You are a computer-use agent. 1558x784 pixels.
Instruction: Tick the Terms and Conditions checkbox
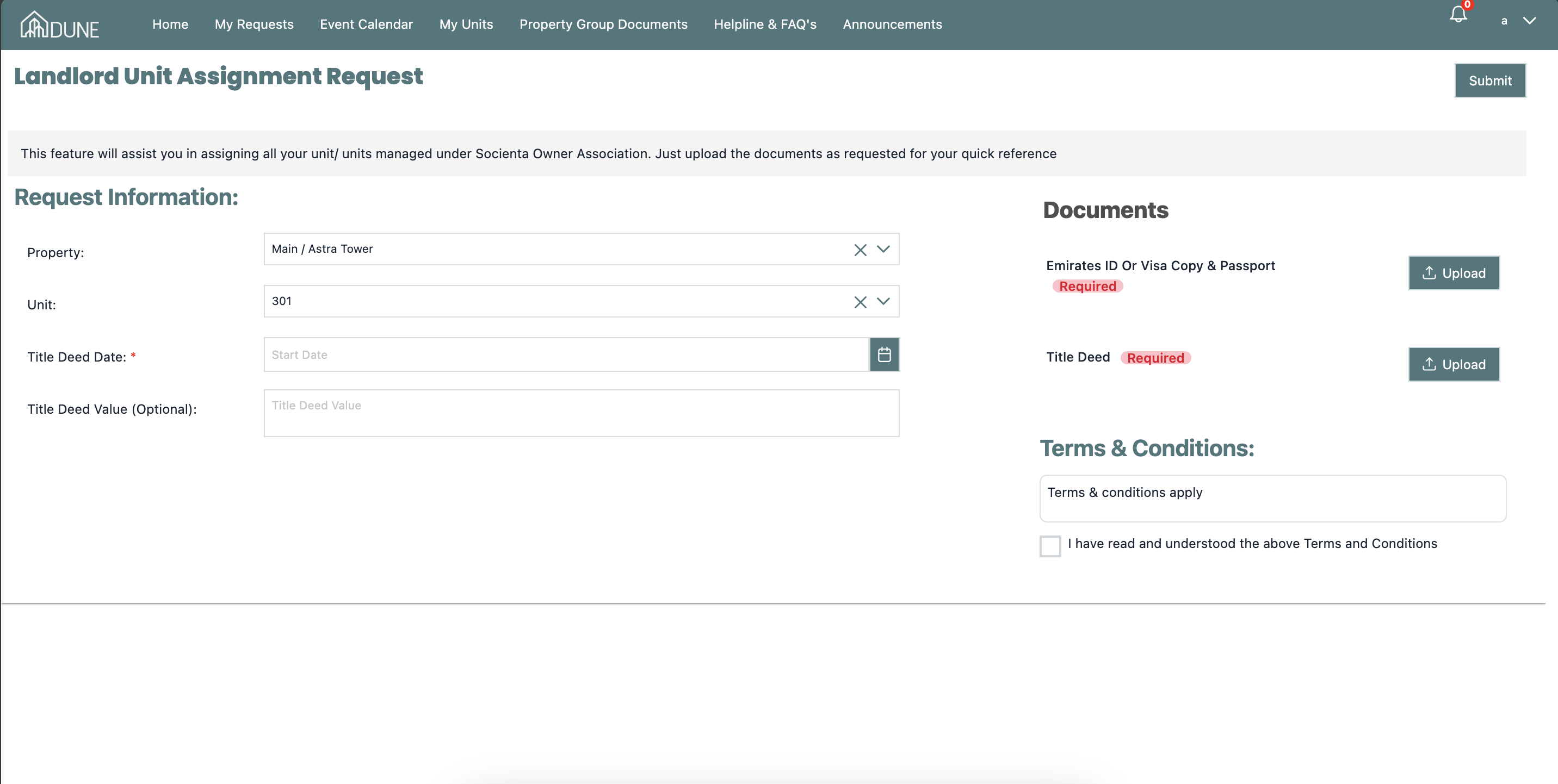click(1050, 545)
